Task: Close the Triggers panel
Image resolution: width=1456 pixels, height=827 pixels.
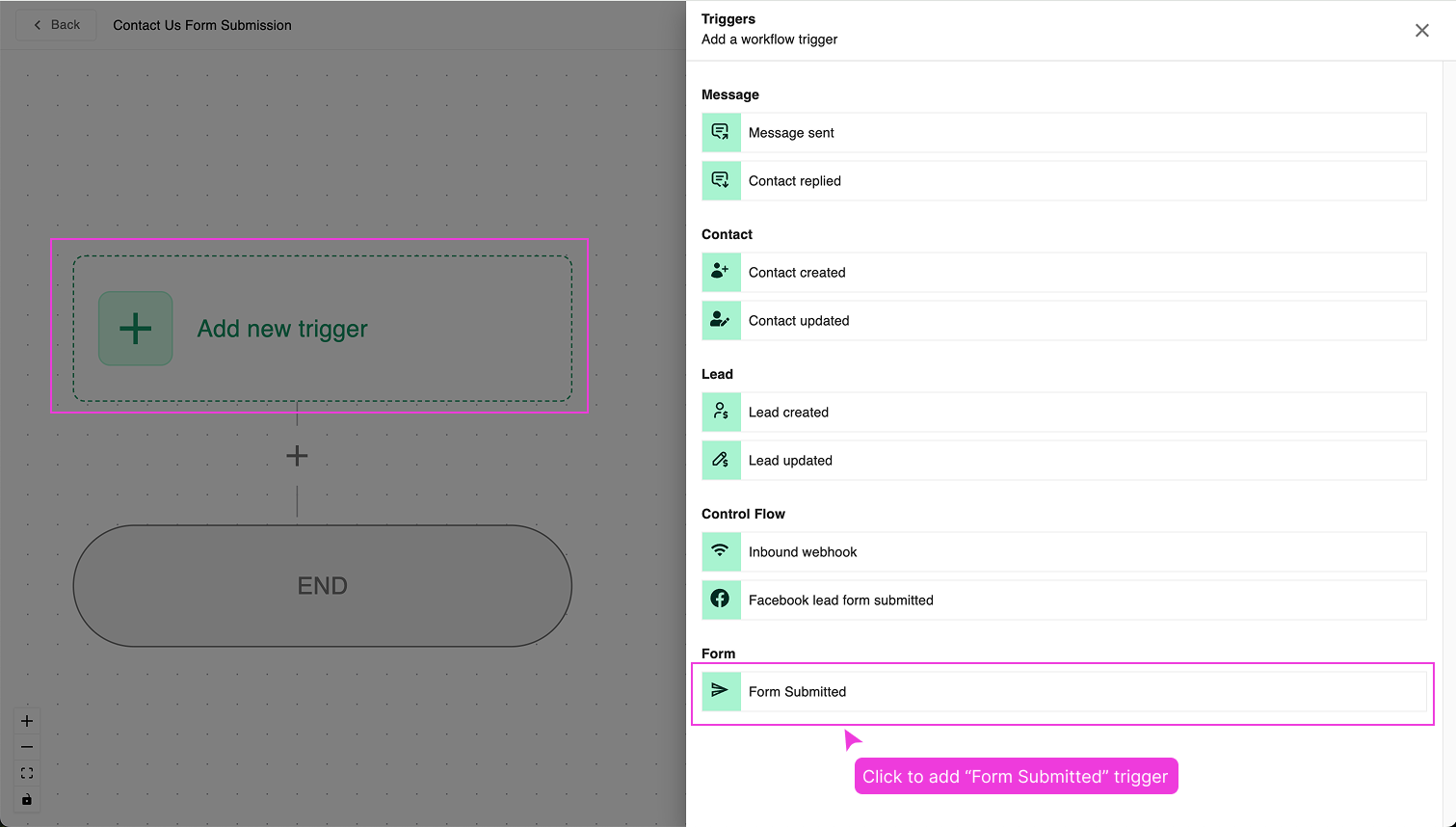Action: tap(1421, 30)
